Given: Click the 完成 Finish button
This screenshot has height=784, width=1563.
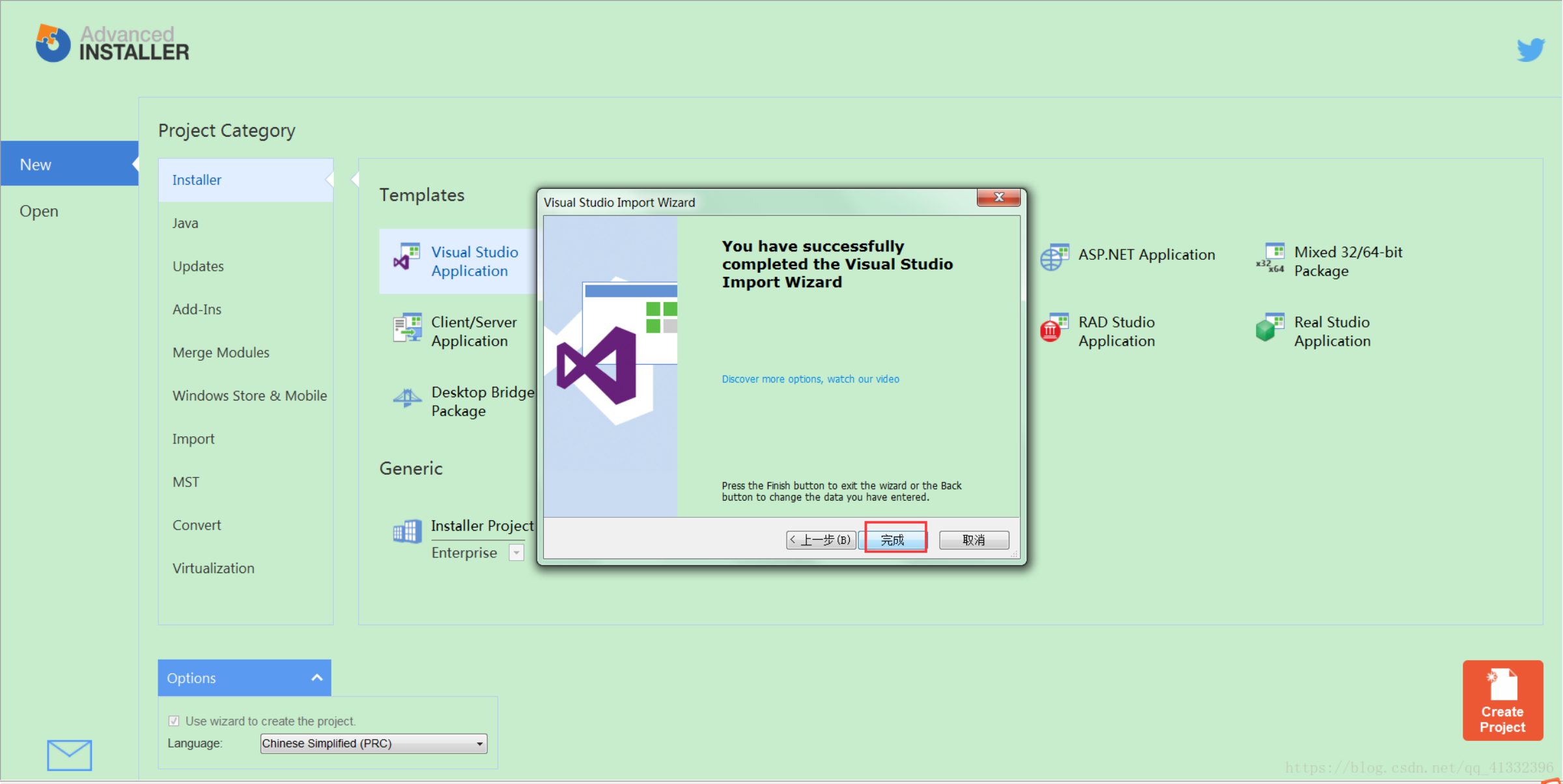Looking at the screenshot, I should pos(894,539).
